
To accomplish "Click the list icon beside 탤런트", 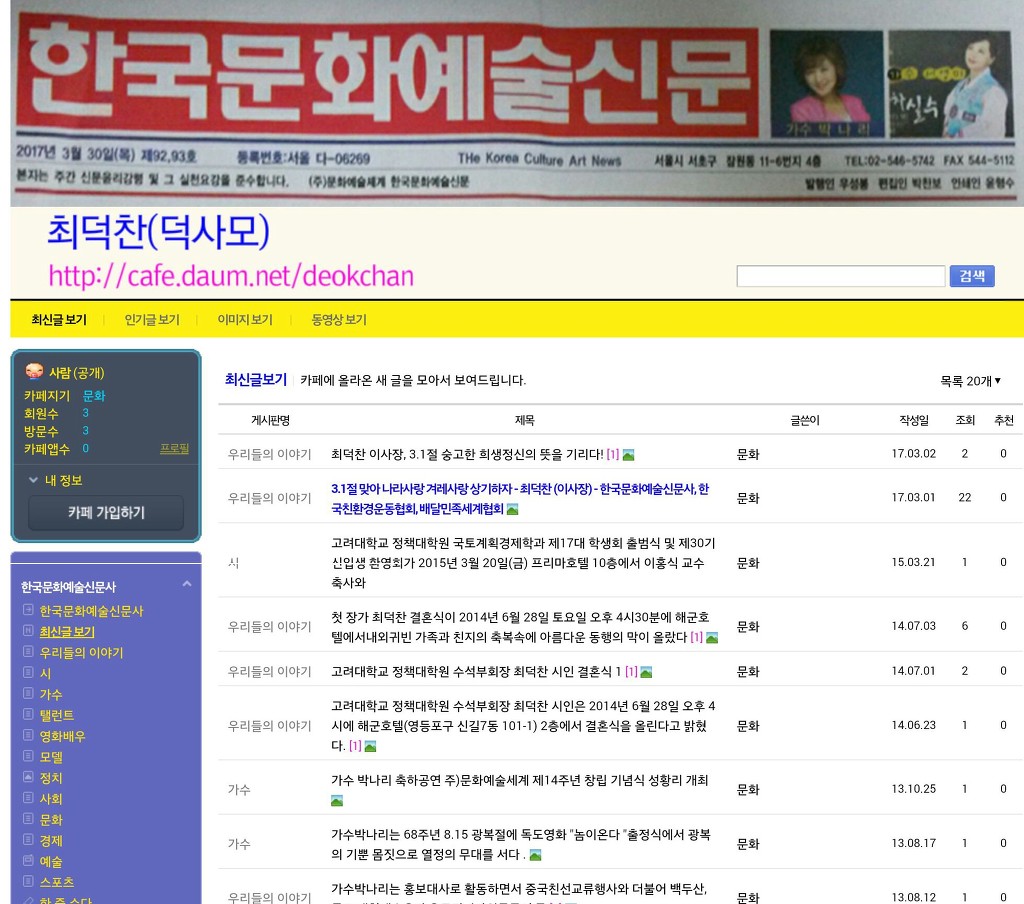I will coord(28,715).
